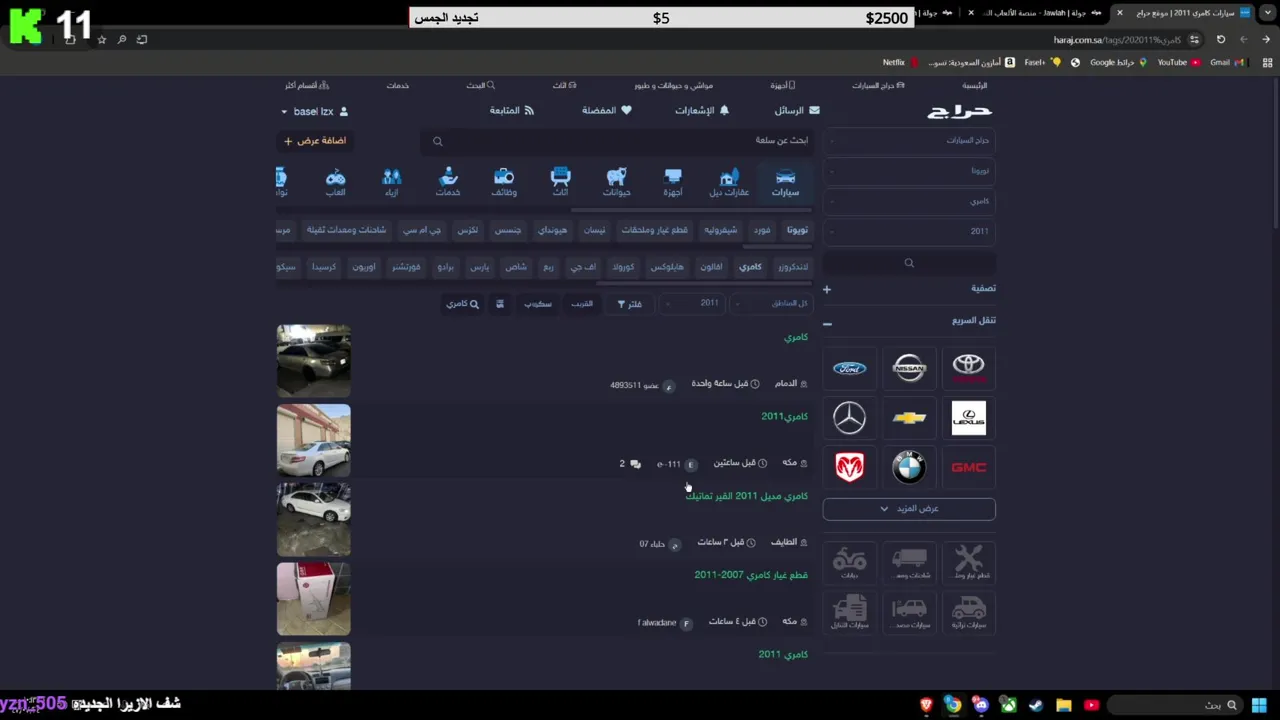Select the تويوتا brand chip
Viewport: 1280px width, 720px height.
tap(797, 230)
